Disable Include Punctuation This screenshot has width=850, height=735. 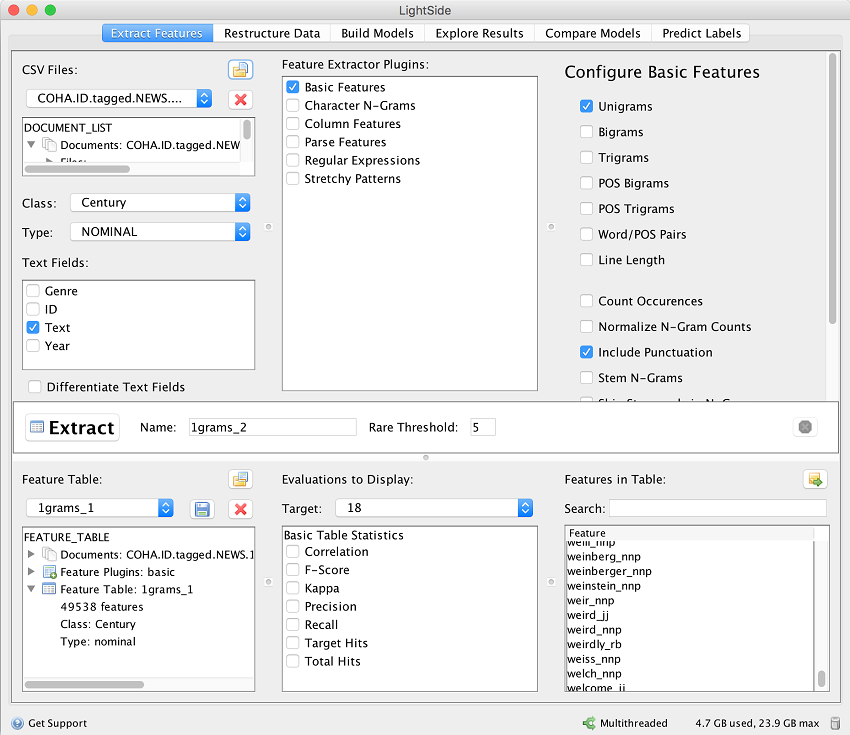click(585, 352)
